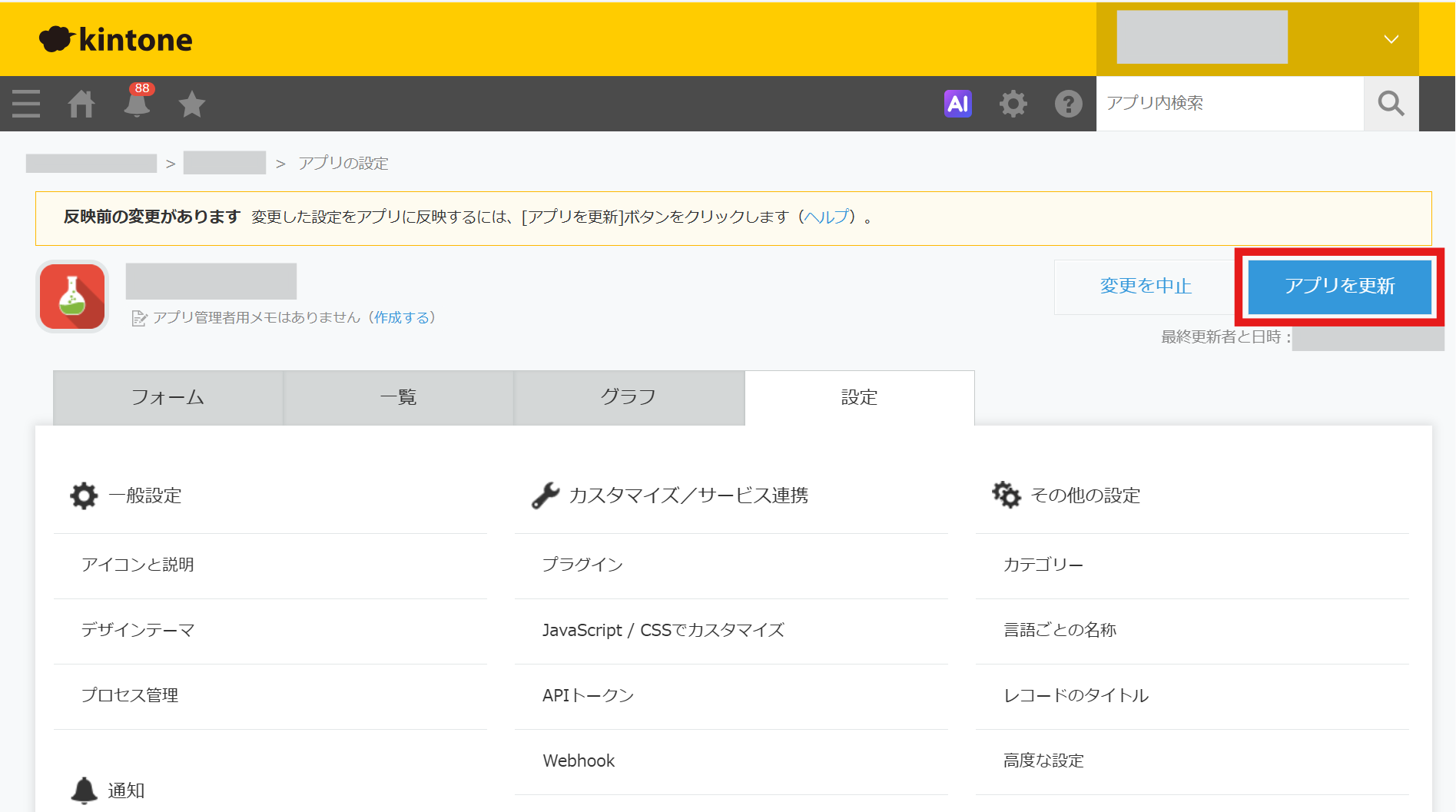Focus the アプリ内検索 search field

coord(1230,104)
